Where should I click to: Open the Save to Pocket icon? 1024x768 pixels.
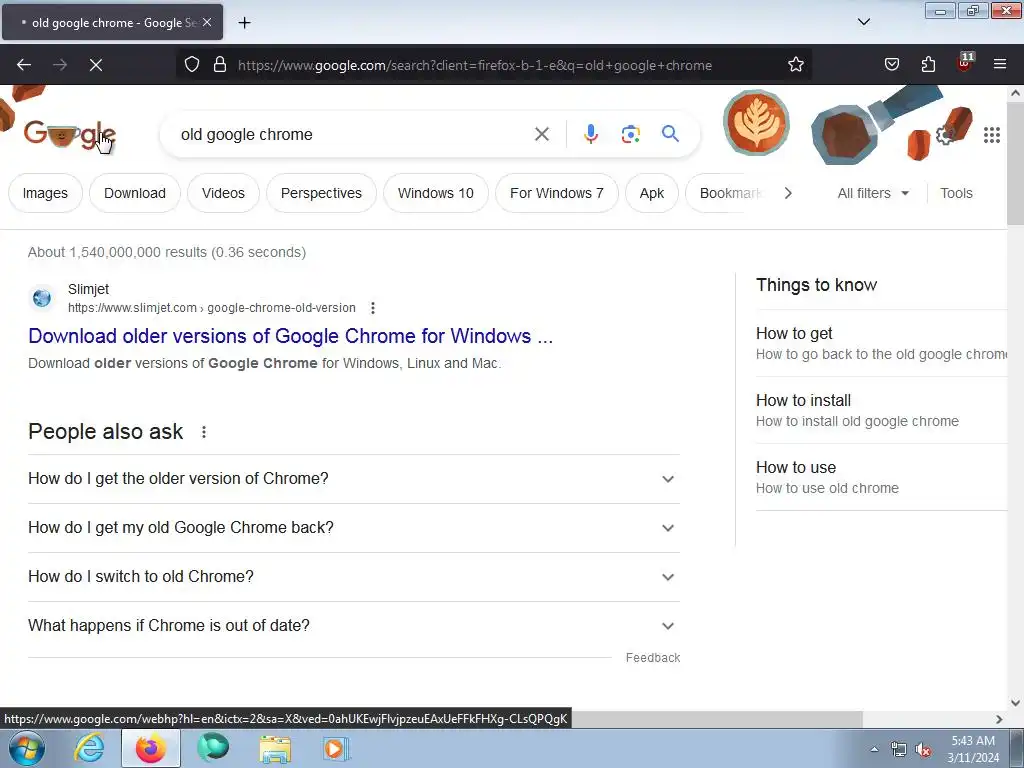[891, 65]
